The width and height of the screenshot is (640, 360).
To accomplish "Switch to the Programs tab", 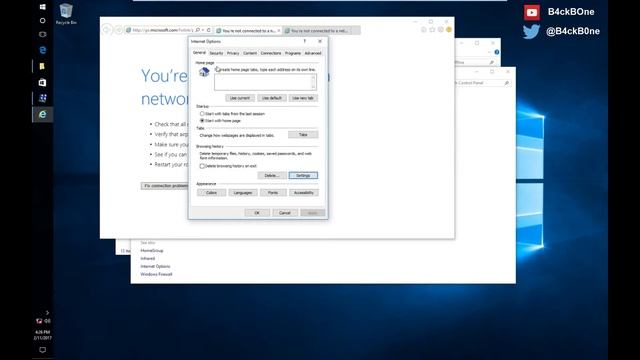I will [293, 53].
